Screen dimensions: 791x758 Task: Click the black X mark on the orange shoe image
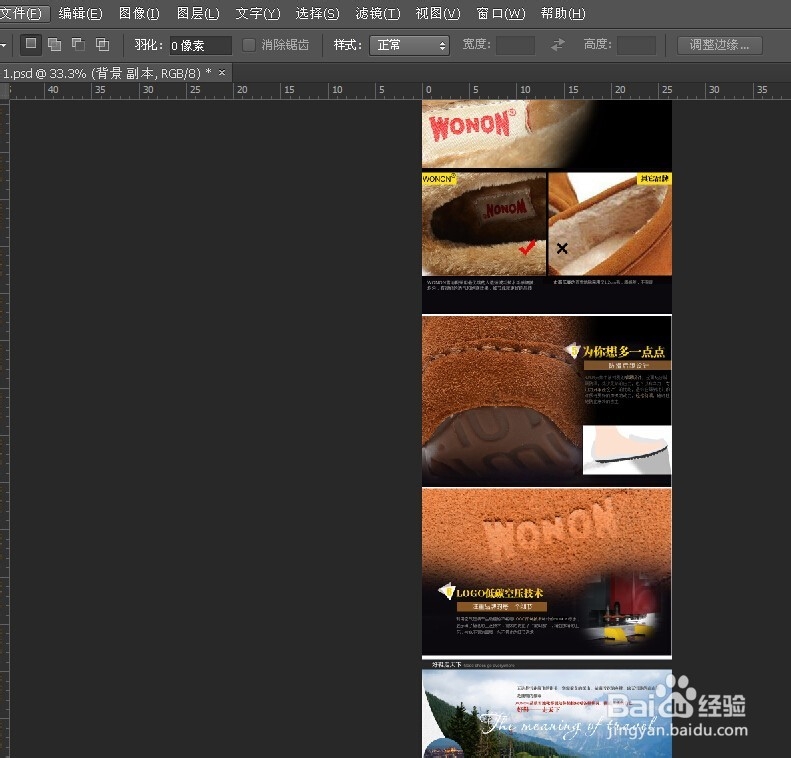[562, 248]
